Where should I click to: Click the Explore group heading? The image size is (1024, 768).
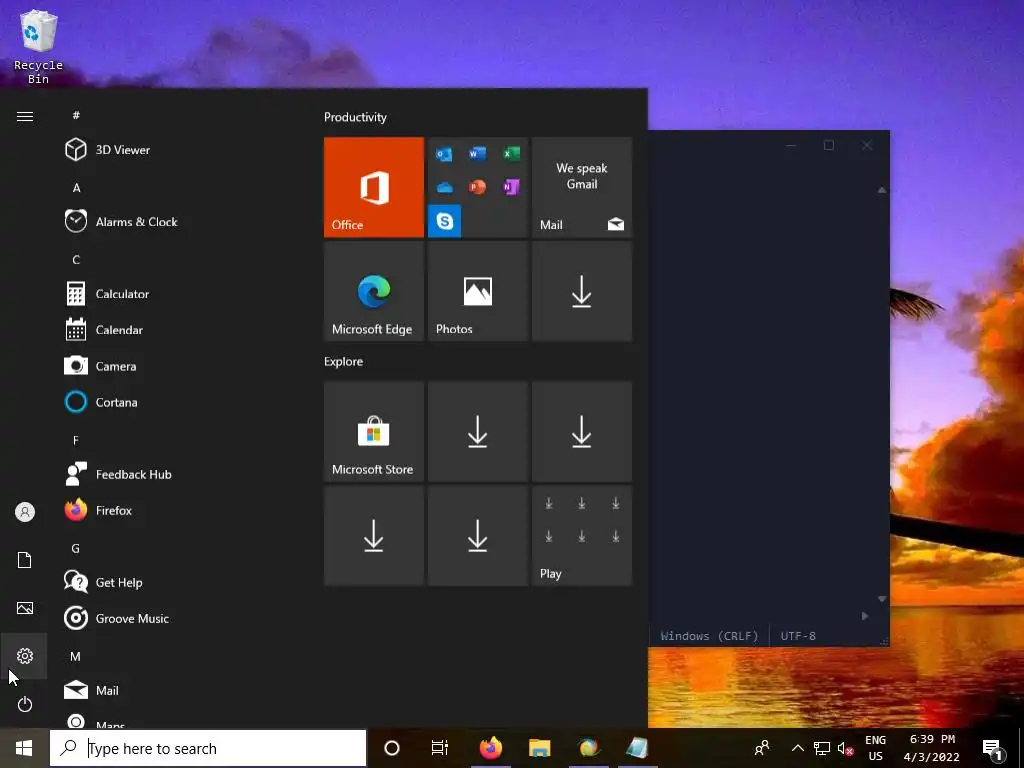click(344, 362)
